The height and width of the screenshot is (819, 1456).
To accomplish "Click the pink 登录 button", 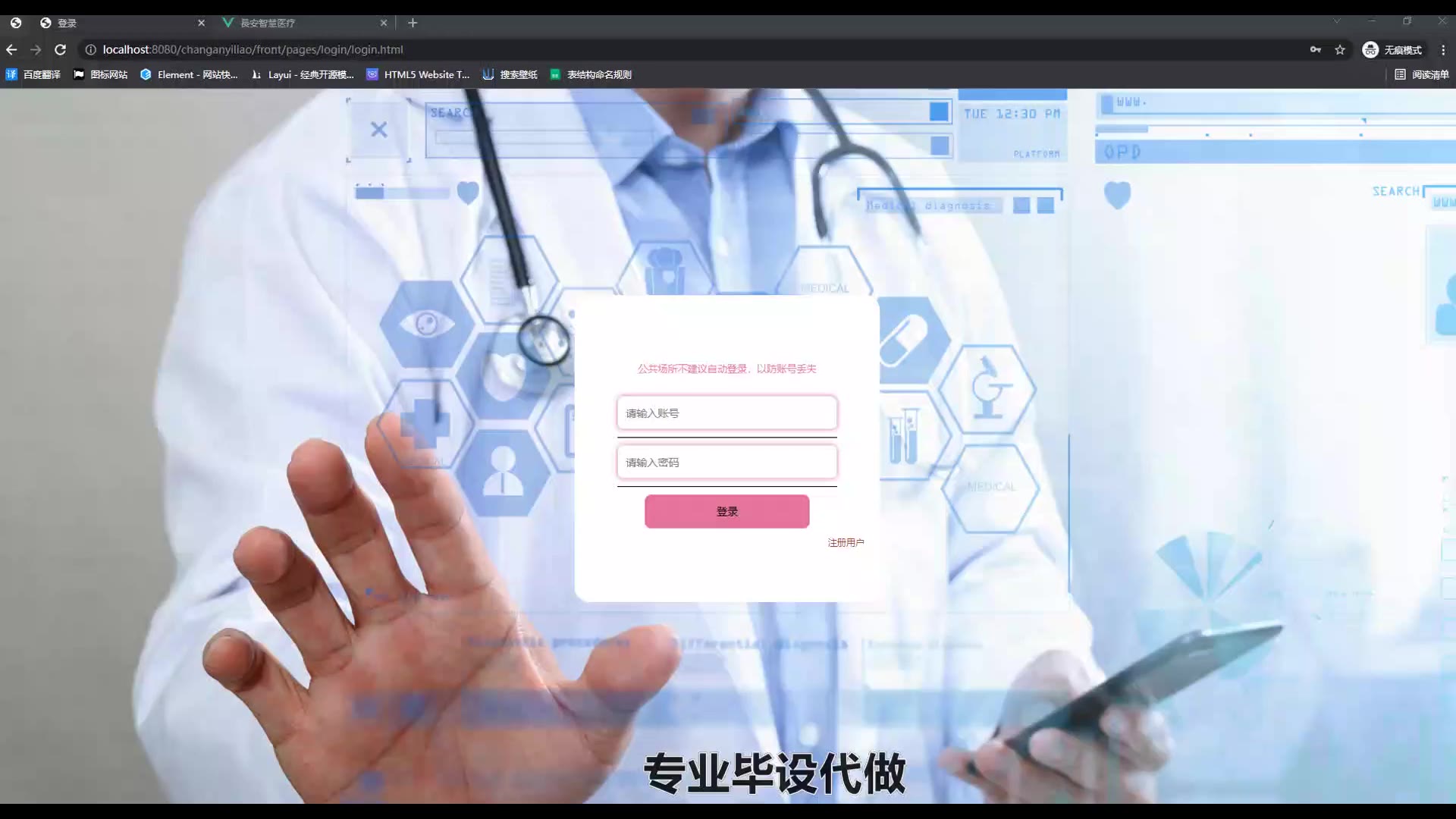I will coord(726,511).
